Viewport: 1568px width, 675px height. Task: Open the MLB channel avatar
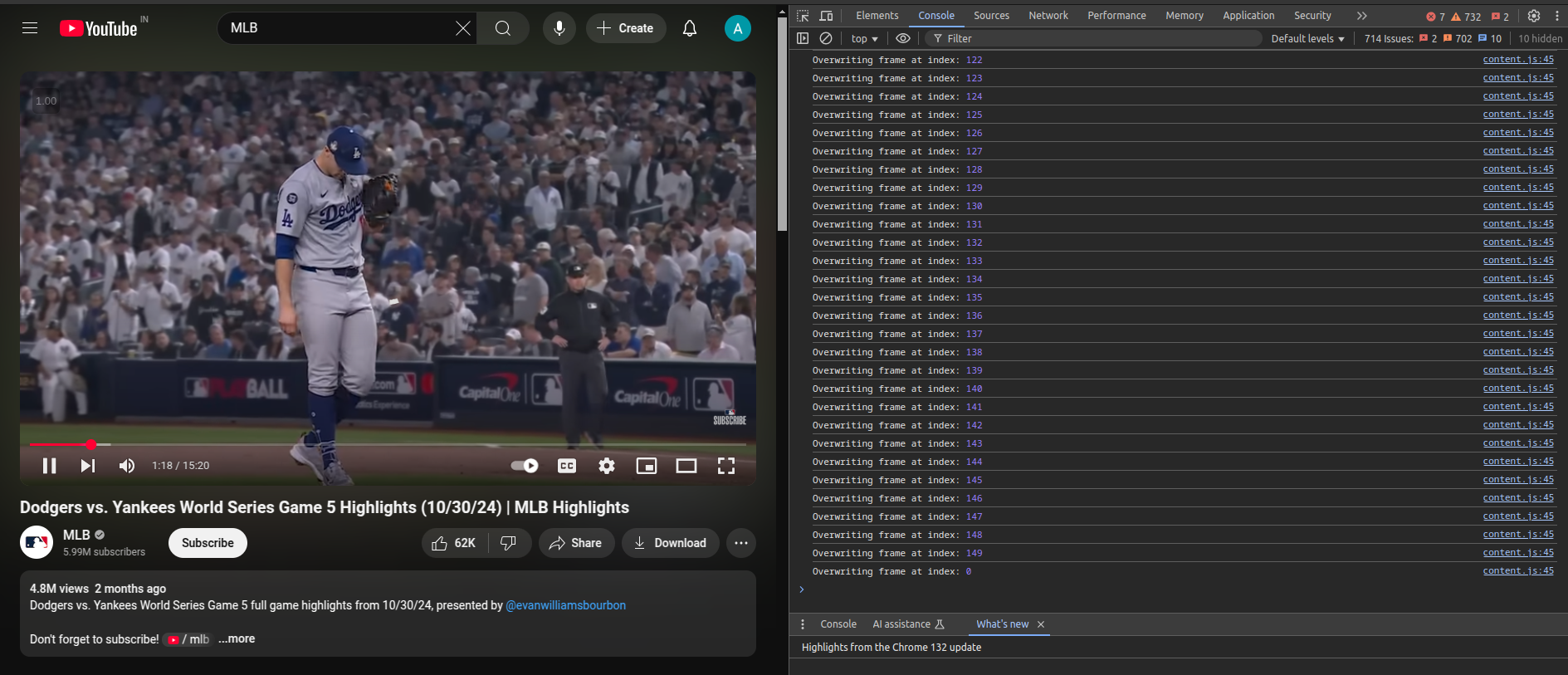(37, 543)
